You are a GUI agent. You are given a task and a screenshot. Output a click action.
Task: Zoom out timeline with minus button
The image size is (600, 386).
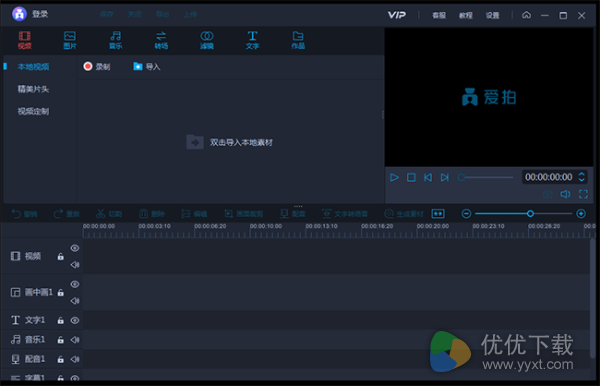[x=466, y=214]
